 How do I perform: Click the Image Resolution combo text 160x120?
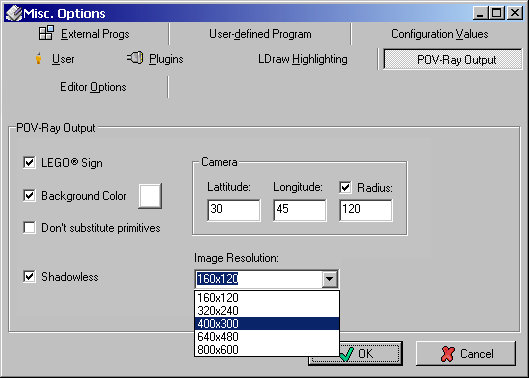tap(218, 279)
